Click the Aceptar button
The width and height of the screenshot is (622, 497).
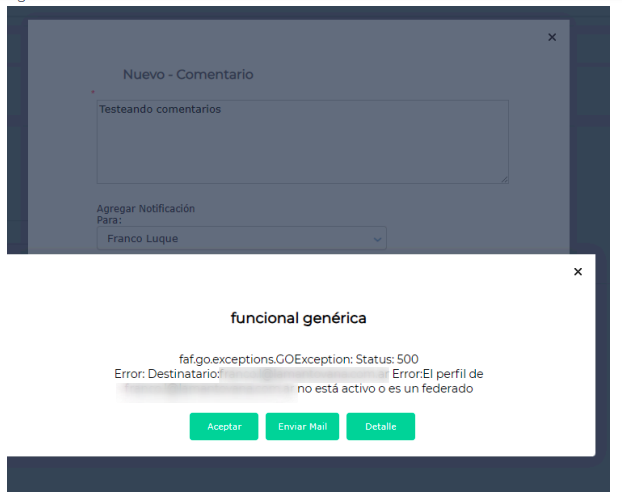coord(224,426)
